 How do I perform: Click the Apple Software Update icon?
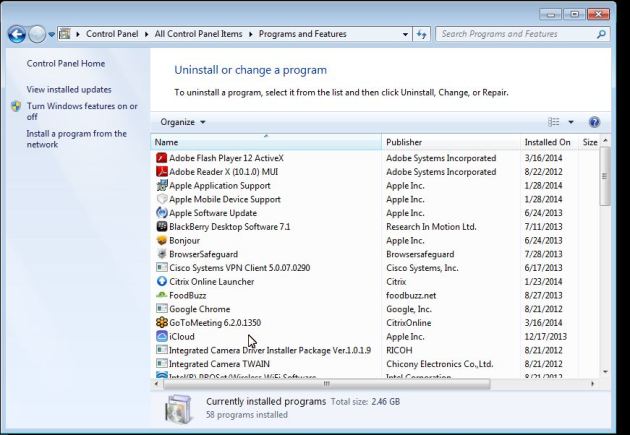point(162,213)
